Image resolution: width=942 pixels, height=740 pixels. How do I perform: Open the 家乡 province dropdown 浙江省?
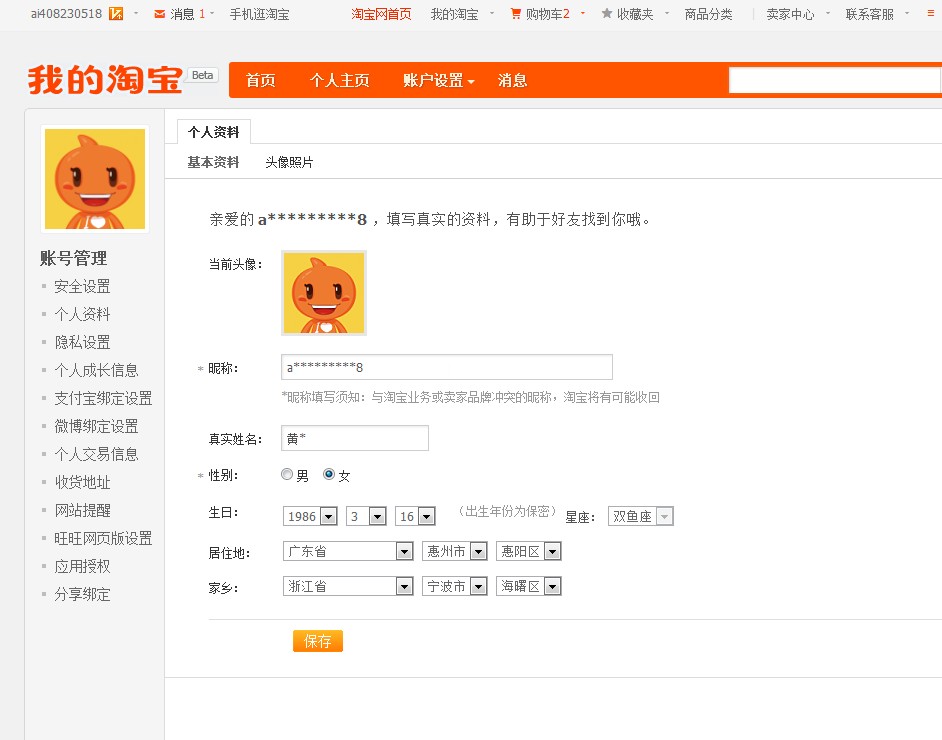coord(348,586)
